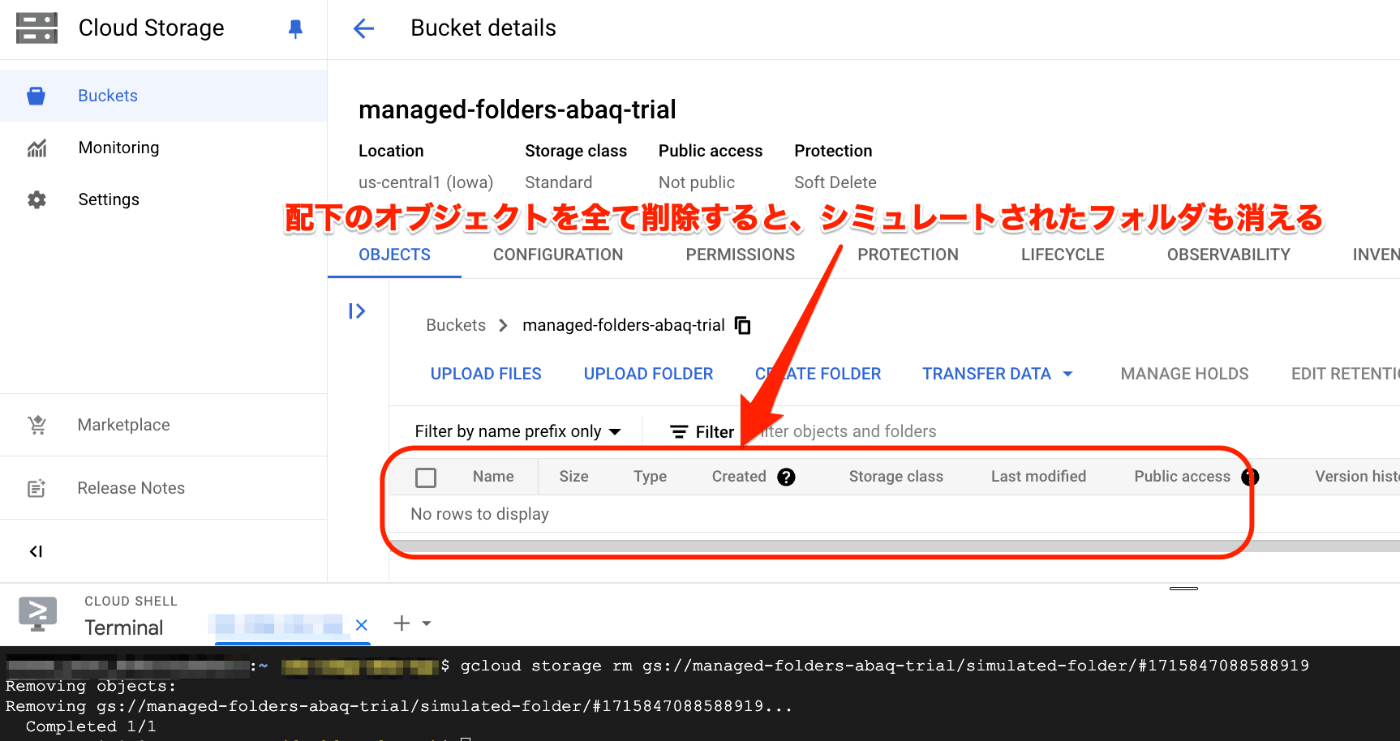Screen dimensions: 1400x741
Task: Click the table horizontal scrollbar
Action: point(894,547)
